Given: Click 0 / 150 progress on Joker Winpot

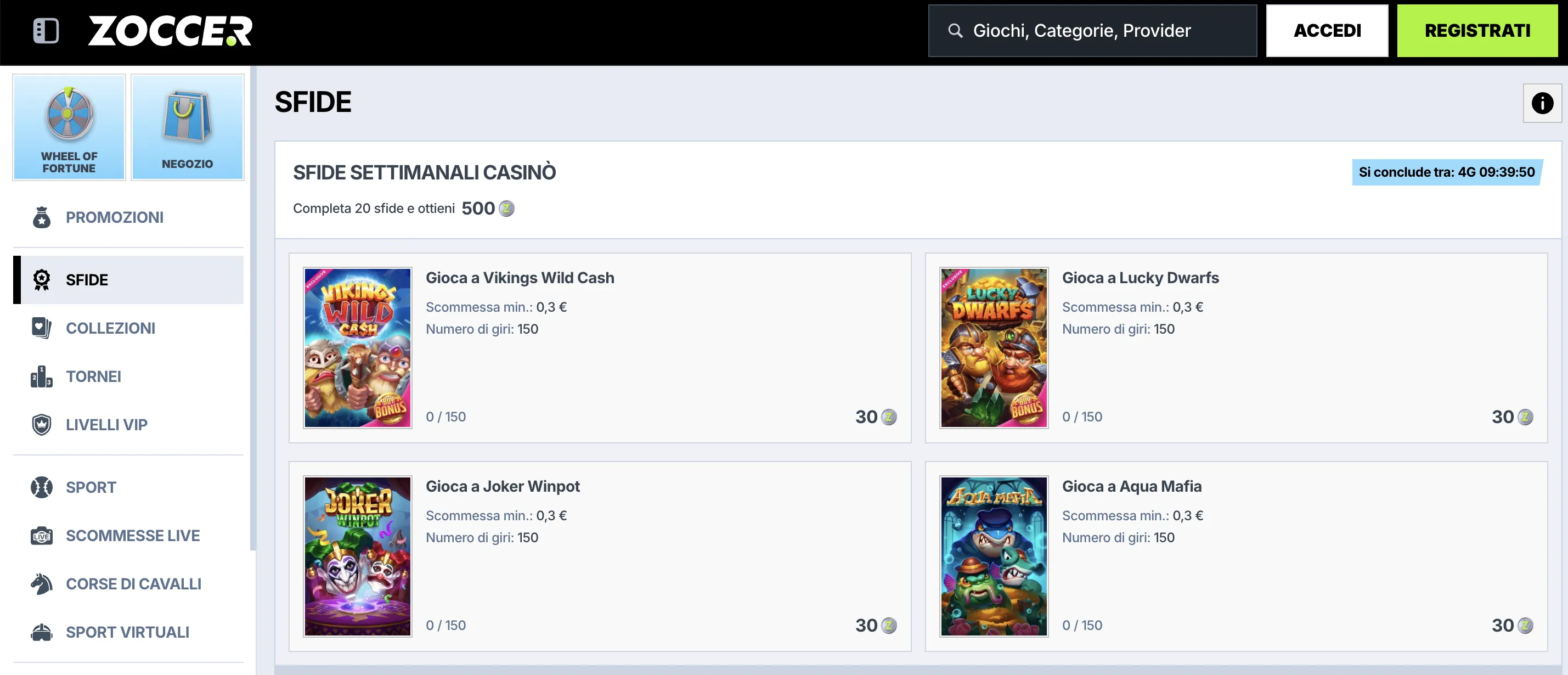Looking at the screenshot, I should click(445, 625).
